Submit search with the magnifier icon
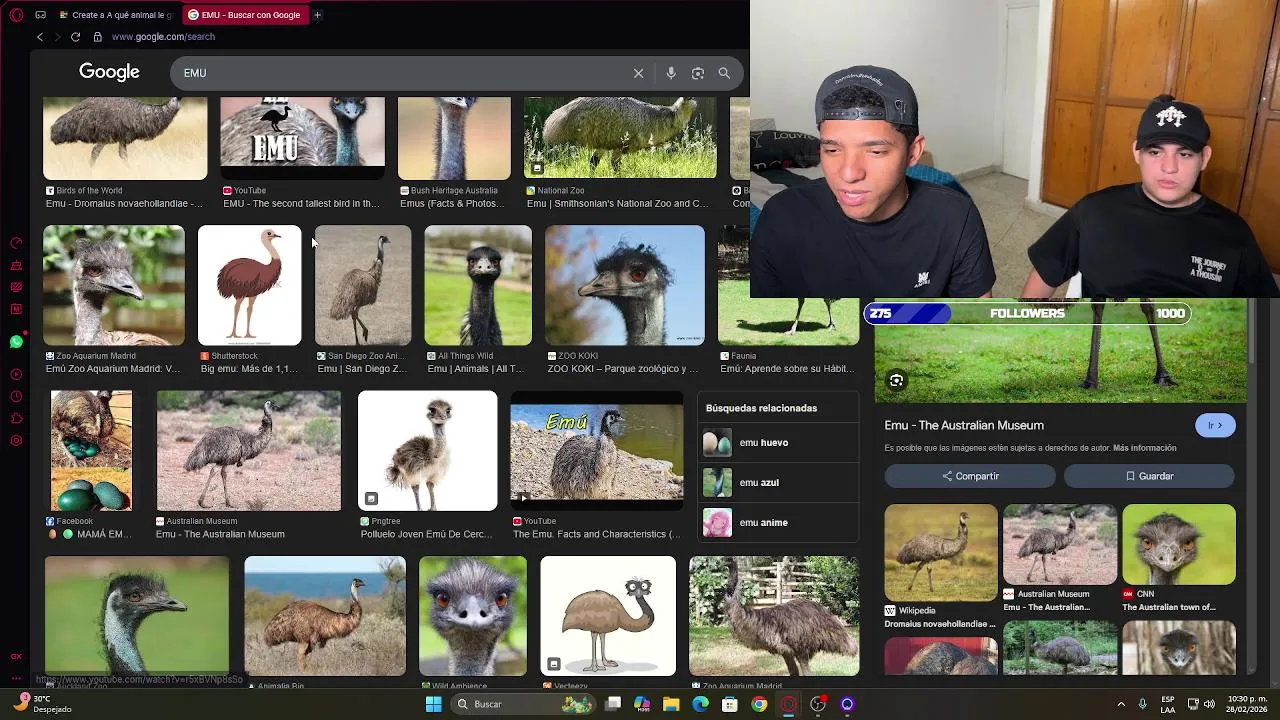Screen dimensions: 1280x720 click(724, 73)
